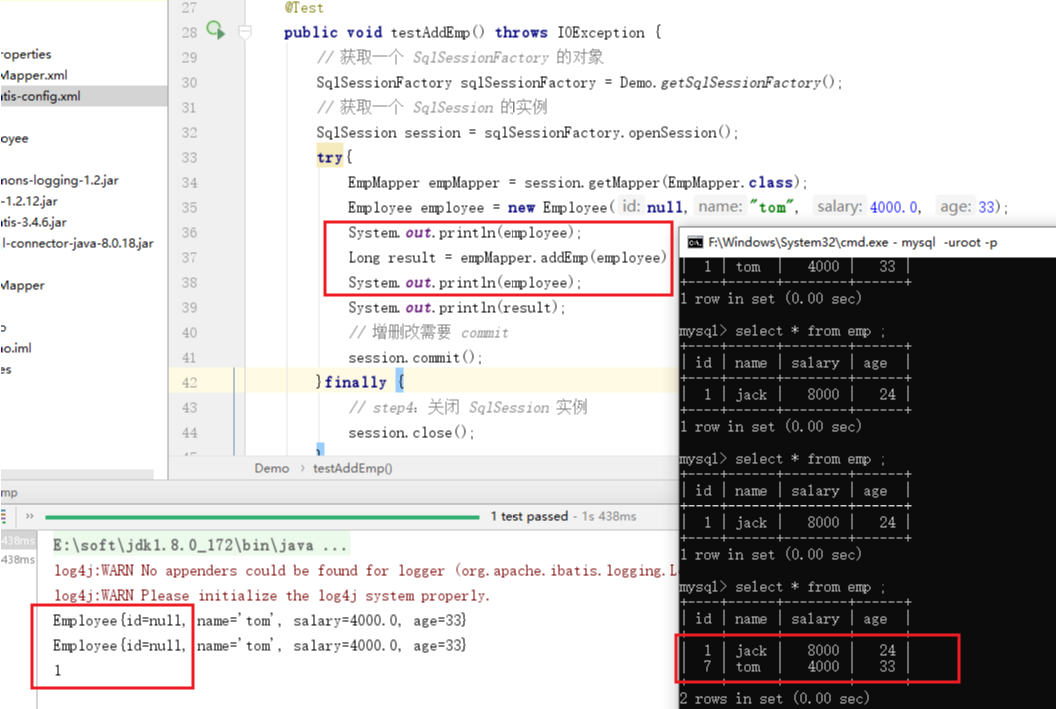
Task: Select mysql-connector-java-8.0.18.jar entry
Action: coord(77,243)
